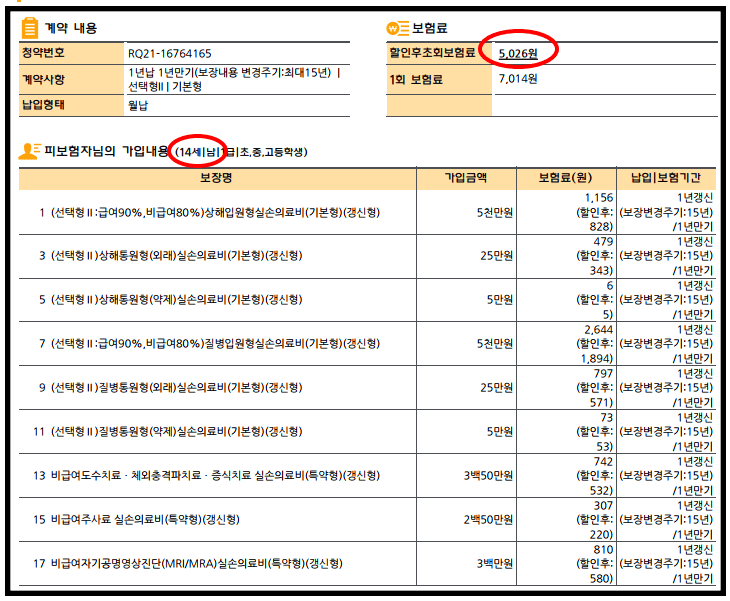Viewport: 730px width, 601px height.
Task: Click the 가입금액 column header
Action: click(x=466, y=178)
